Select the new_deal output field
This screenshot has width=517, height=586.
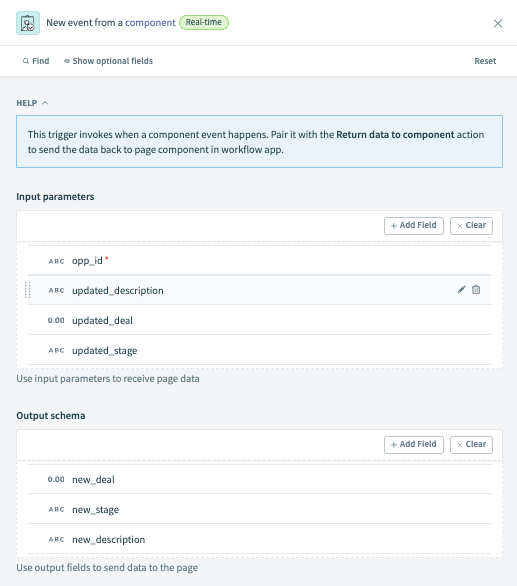point(259,479)
